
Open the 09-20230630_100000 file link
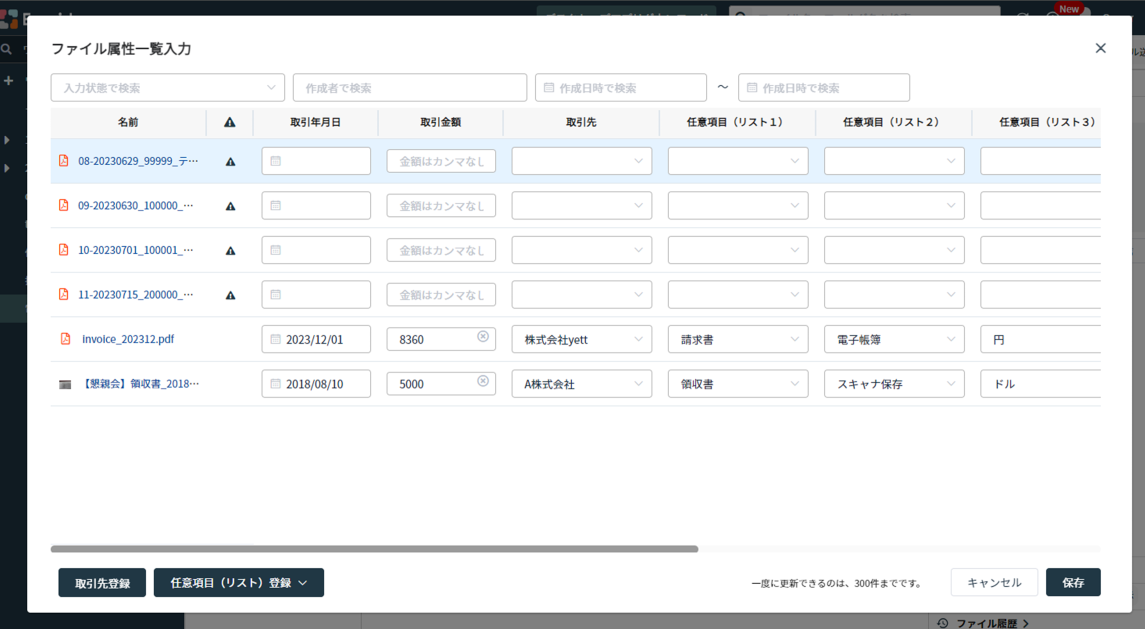(x=135, y=206)
